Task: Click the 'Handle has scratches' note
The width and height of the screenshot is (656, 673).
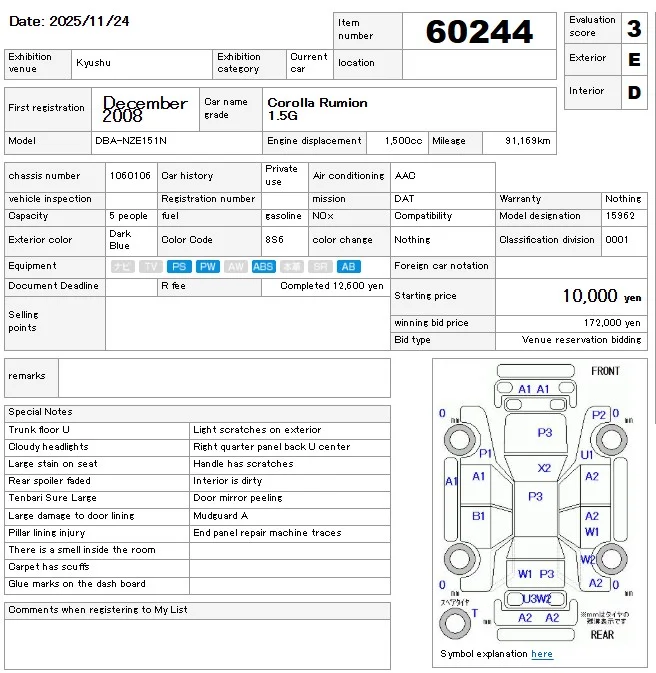Action: [243, 464]
